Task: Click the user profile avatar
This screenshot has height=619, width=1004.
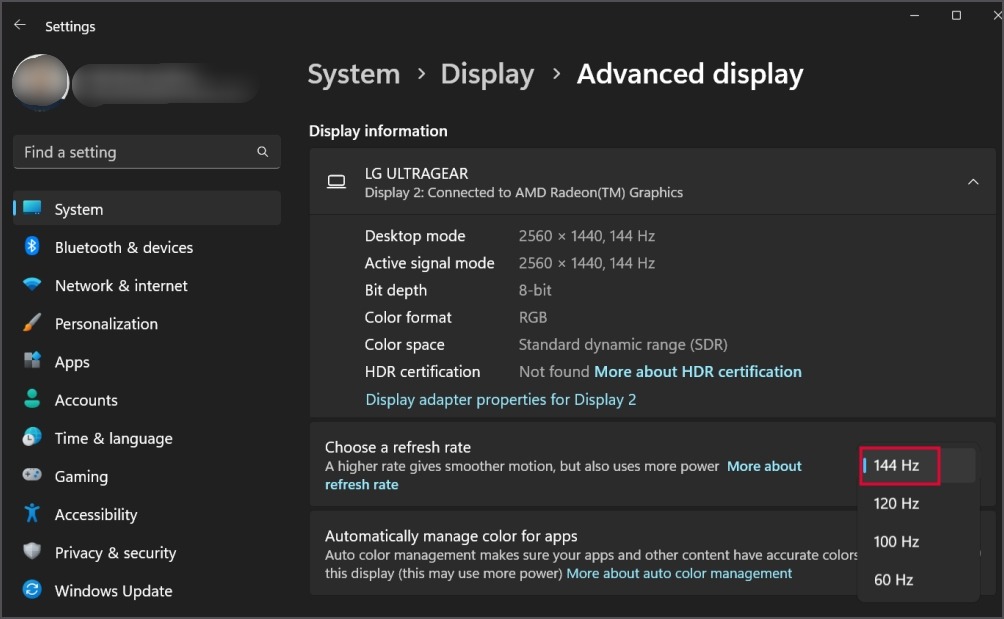Action: (40, 83)
